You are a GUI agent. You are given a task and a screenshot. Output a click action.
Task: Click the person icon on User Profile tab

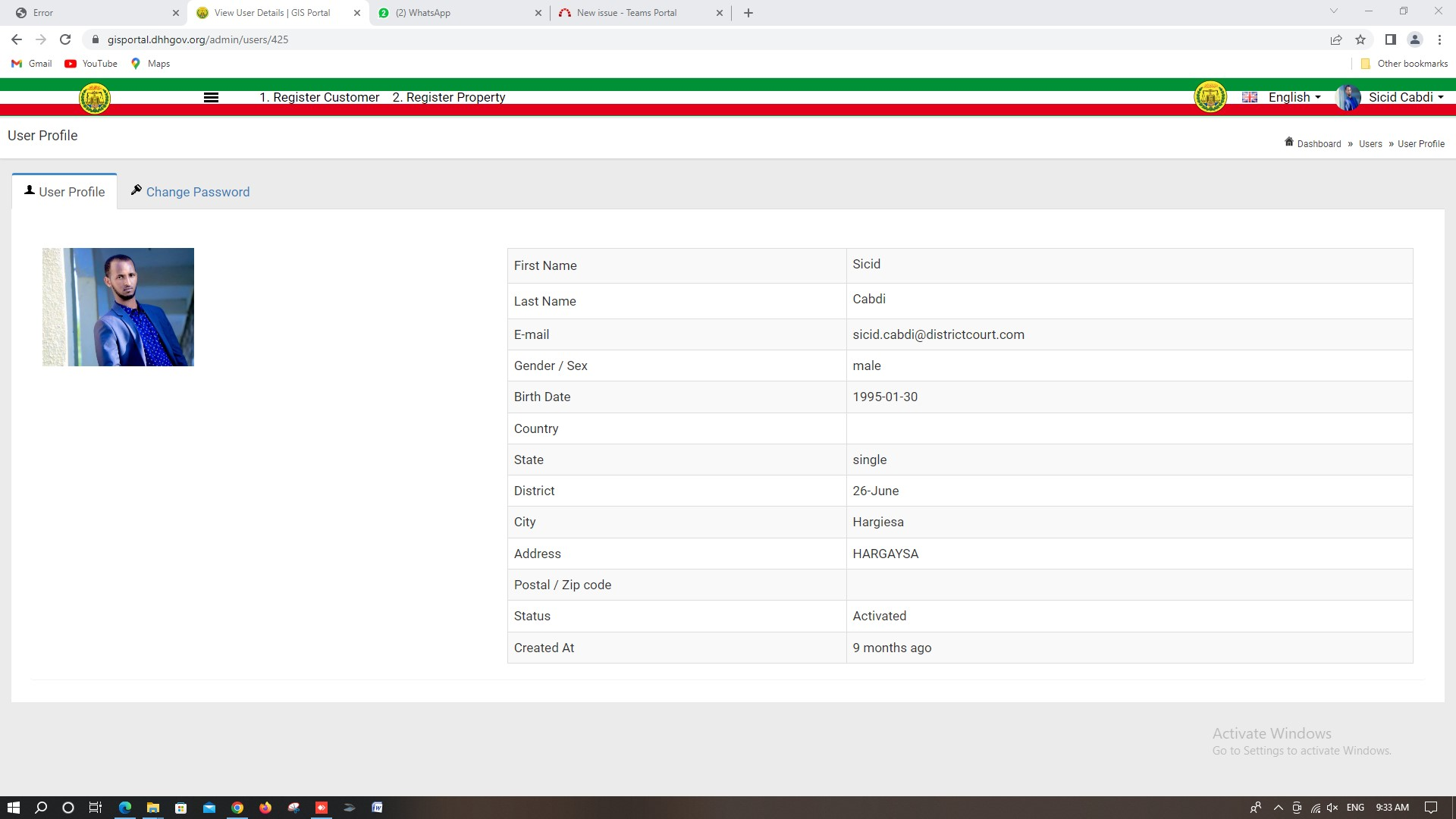(x=30, y=190)
